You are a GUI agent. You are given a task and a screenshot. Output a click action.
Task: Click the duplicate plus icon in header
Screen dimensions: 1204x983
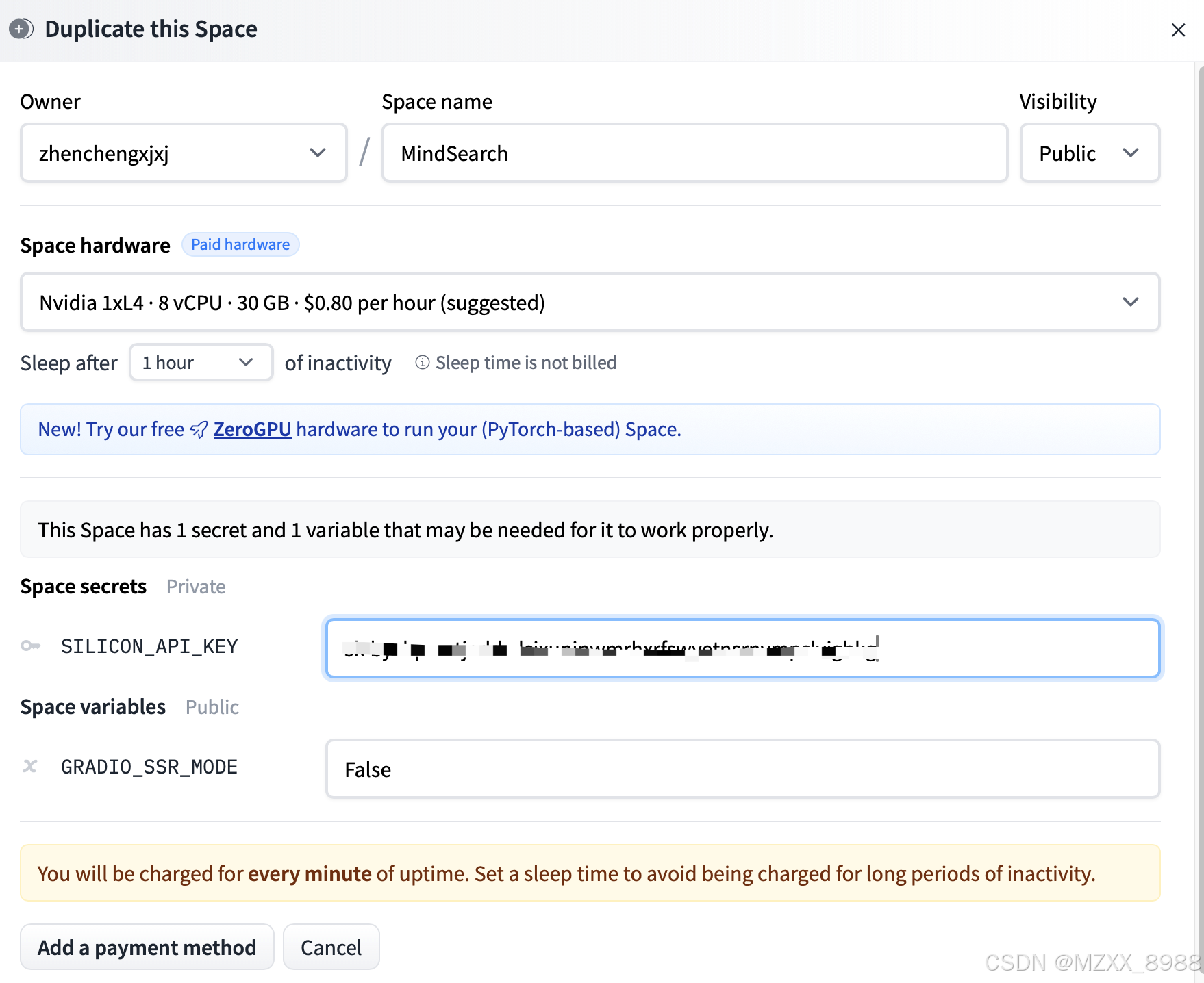point(21,29)
